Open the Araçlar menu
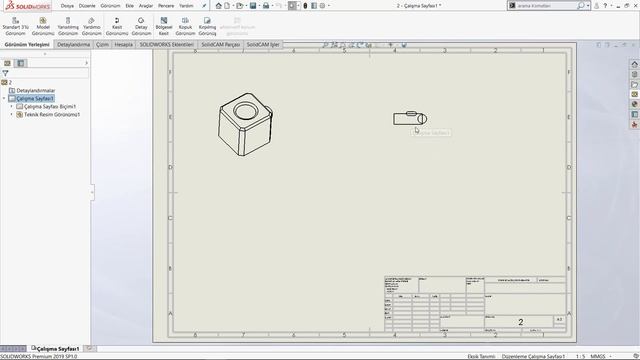This screenshot has width=640, height=360. [146, 6]
